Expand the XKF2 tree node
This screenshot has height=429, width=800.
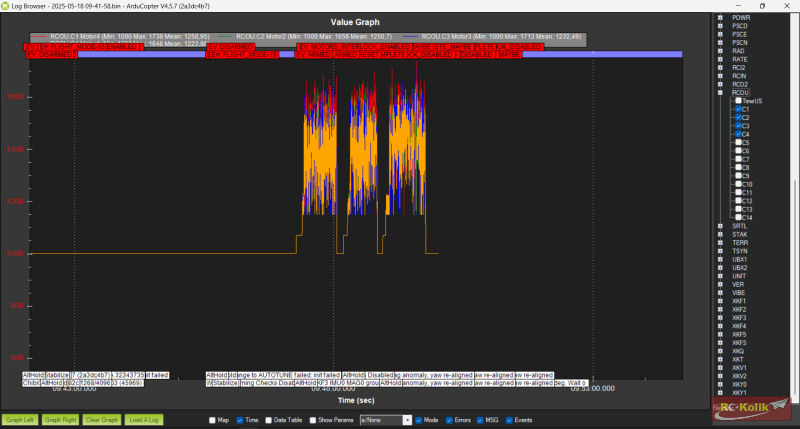click(x=720, y=309)
